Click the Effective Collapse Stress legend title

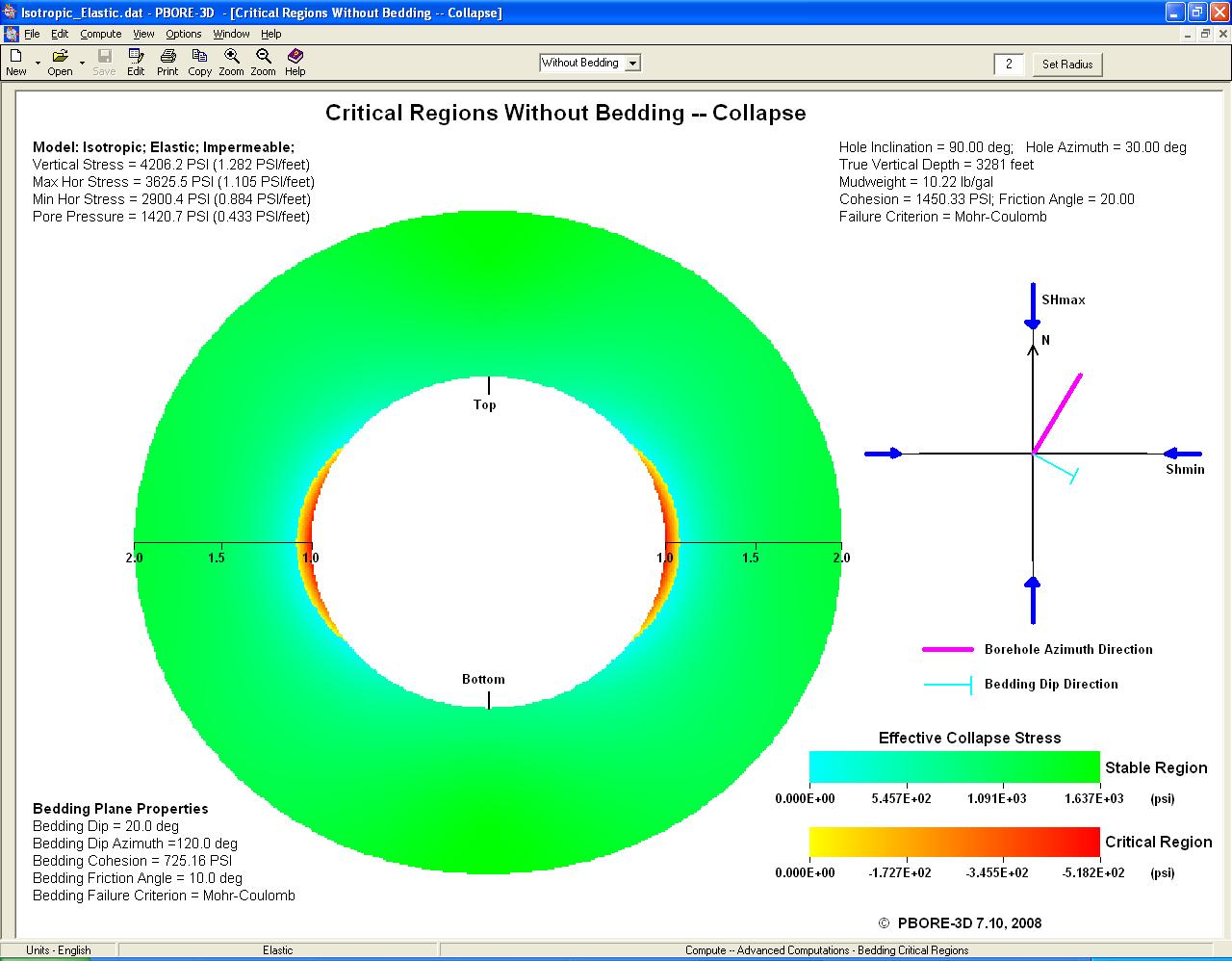click(x=969, y=738)
